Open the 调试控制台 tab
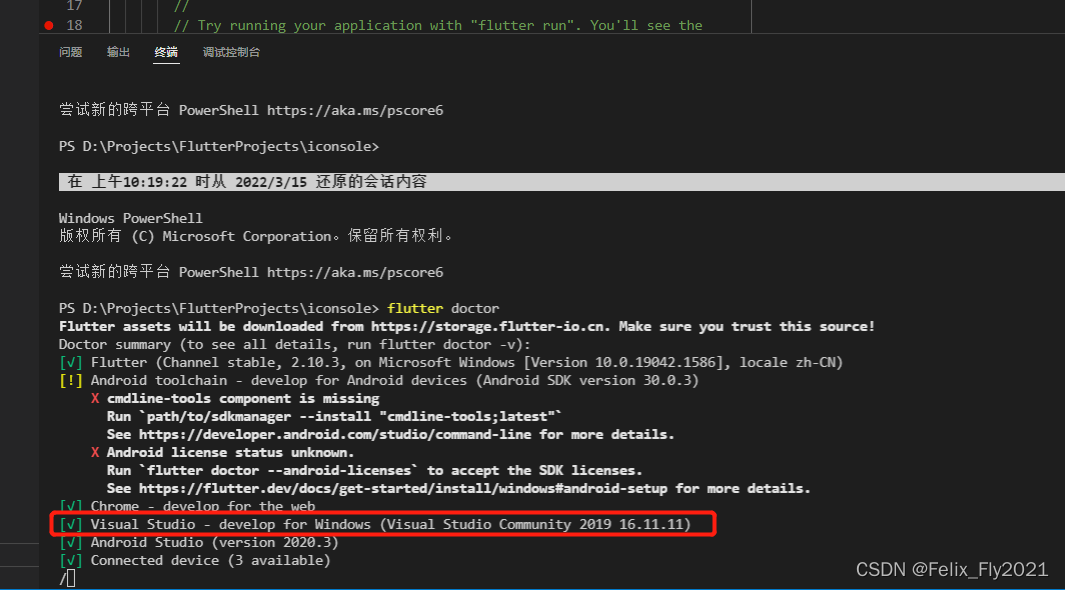 pyautogui.click(x=231, y=52)
